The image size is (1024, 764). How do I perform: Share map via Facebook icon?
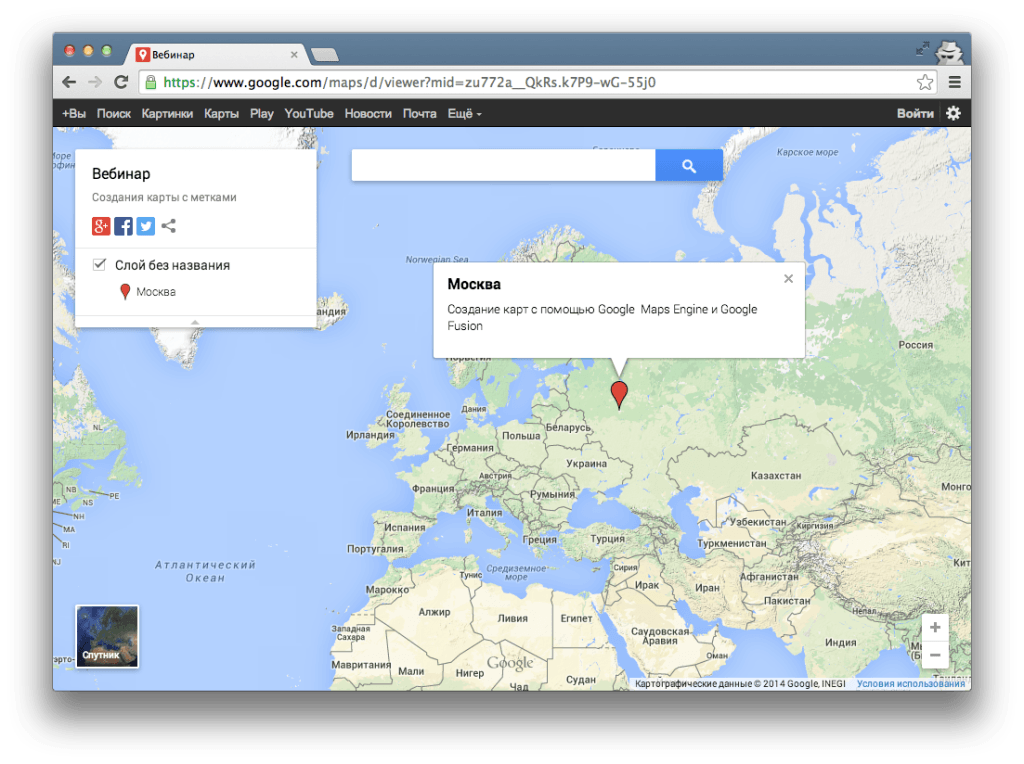click(x=123, y=226)
